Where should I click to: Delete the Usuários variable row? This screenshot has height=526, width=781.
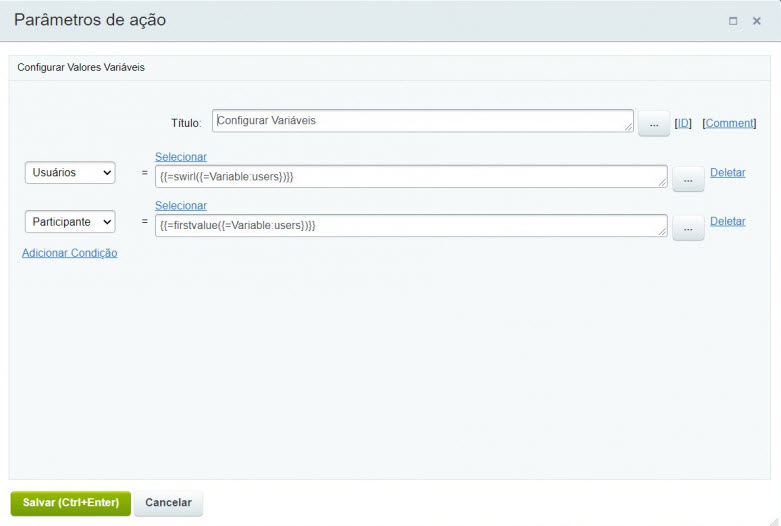coord(727,172)
